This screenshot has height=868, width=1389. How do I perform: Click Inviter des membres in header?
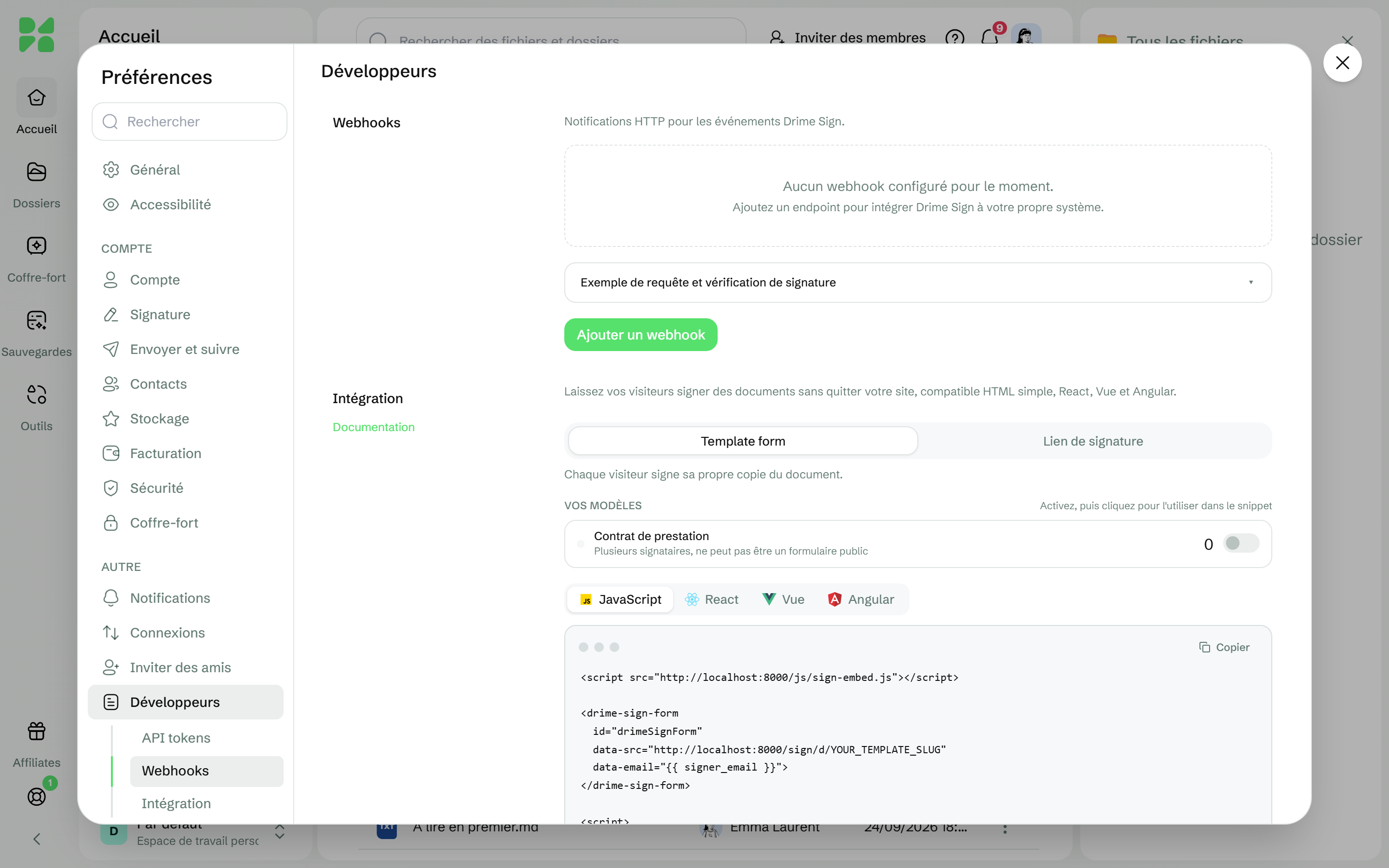coord(847,38)
